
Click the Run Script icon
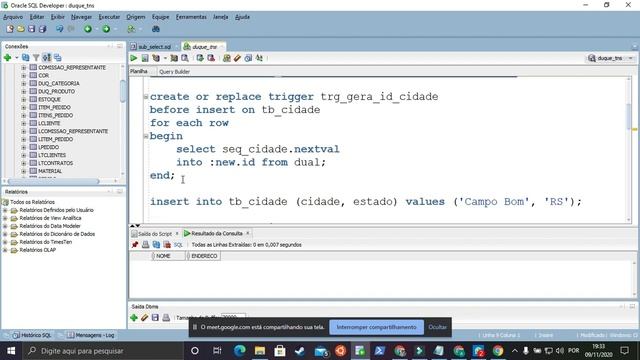[145, 58]
